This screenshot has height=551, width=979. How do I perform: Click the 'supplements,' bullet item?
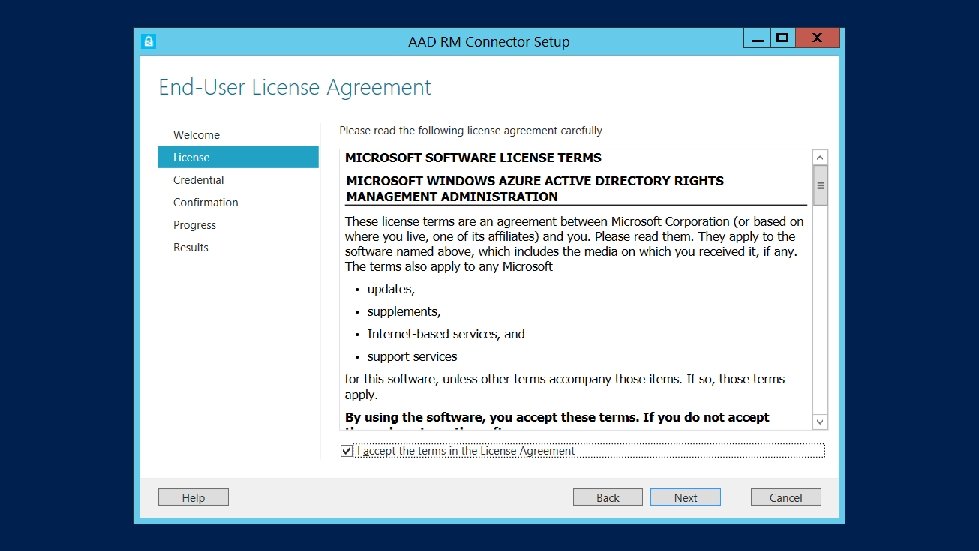point(404,311)
